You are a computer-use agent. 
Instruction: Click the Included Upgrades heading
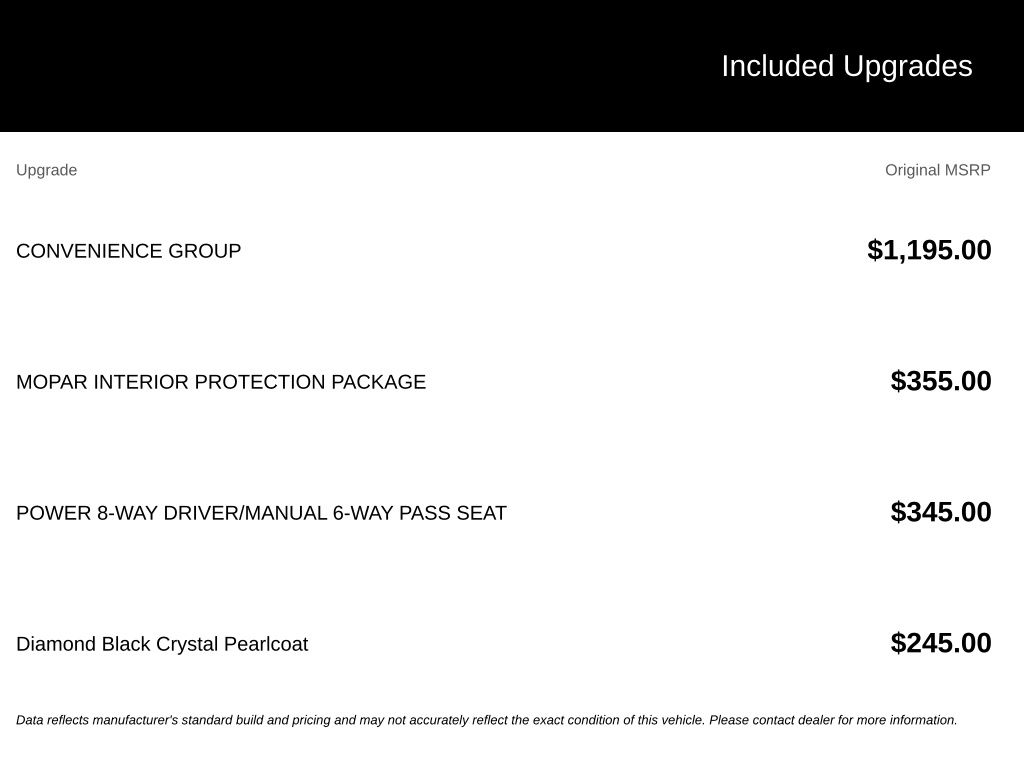click(846, 66)
